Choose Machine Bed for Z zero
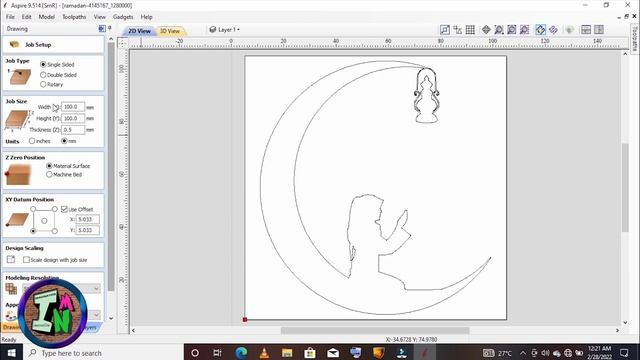The height and width of the screenshot is (360, 640). pyautogui.click(x=49, y=174)
